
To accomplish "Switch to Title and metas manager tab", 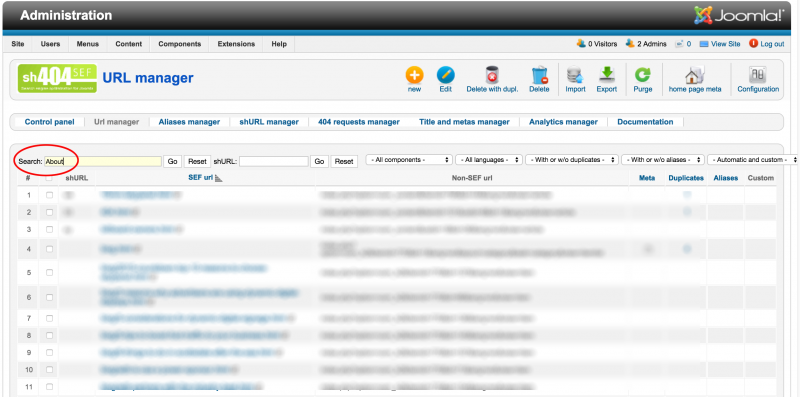I will pos(464,122).
